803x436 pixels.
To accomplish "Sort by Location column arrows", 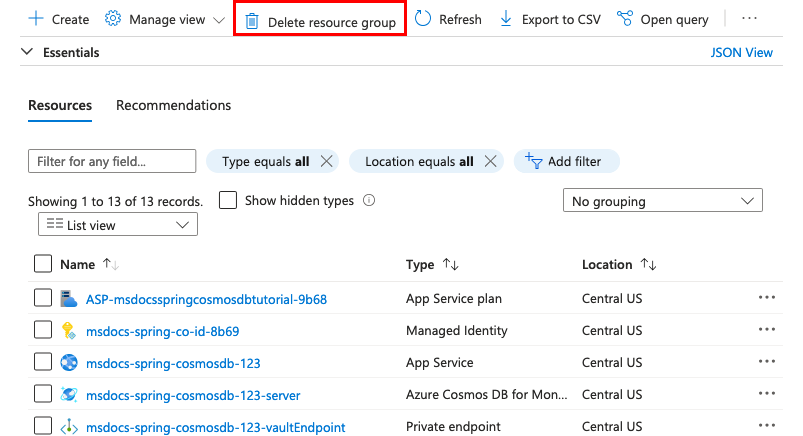I will 648,264.
